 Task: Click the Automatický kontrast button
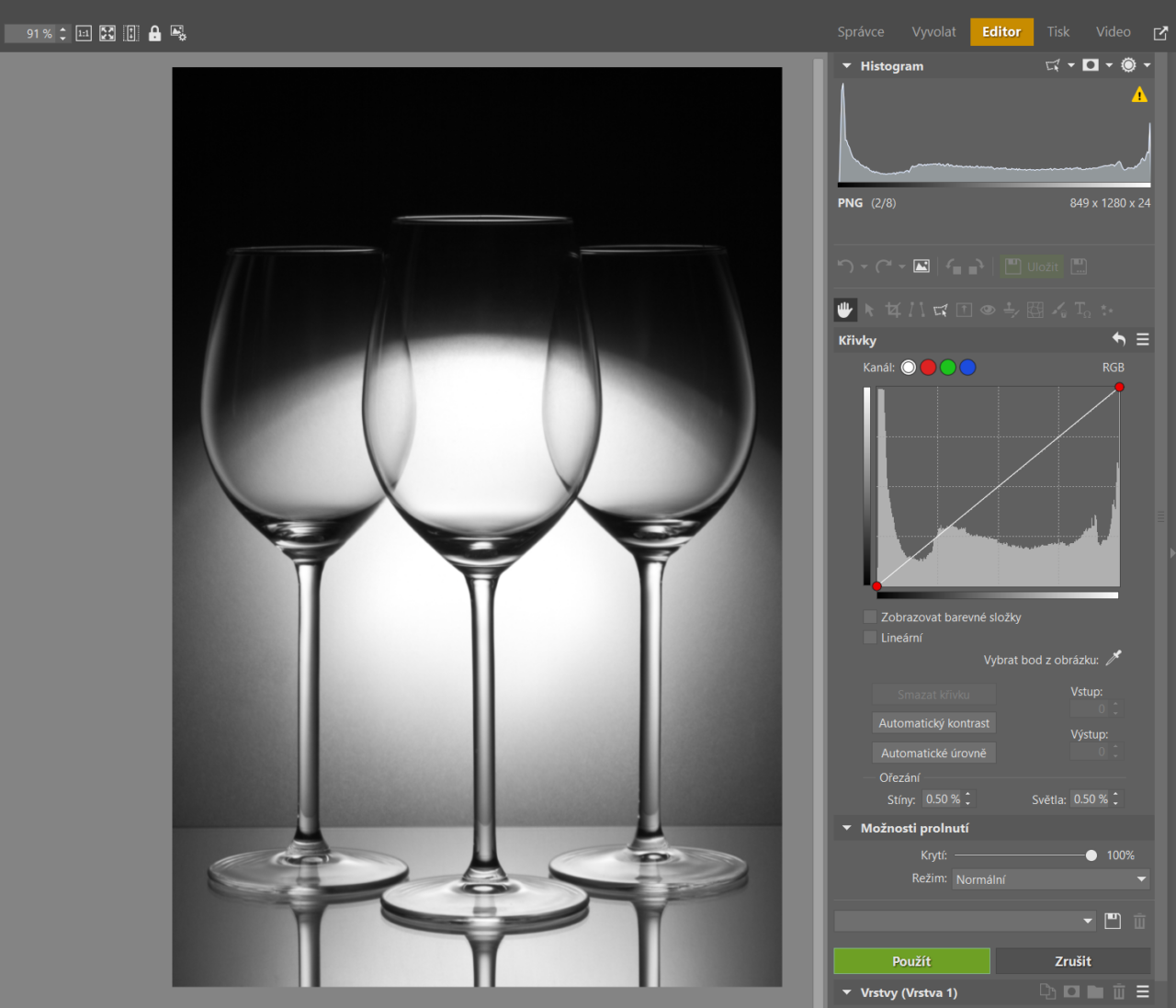click(933, 723)
